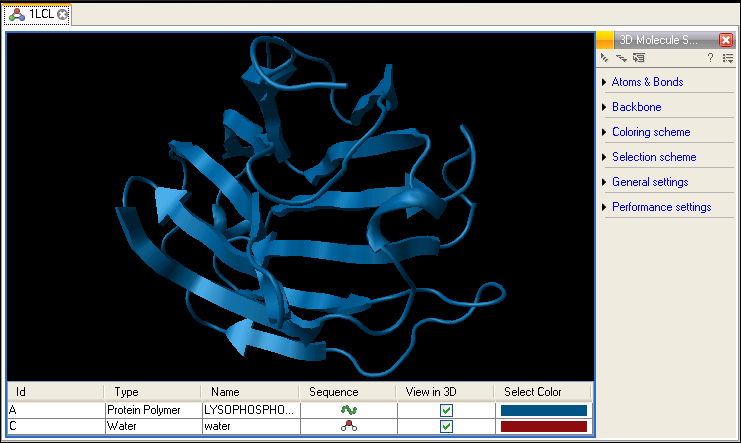Select the Protein Polymer type cell
This screenshot has width=741, height=443.
coord(153,410)
